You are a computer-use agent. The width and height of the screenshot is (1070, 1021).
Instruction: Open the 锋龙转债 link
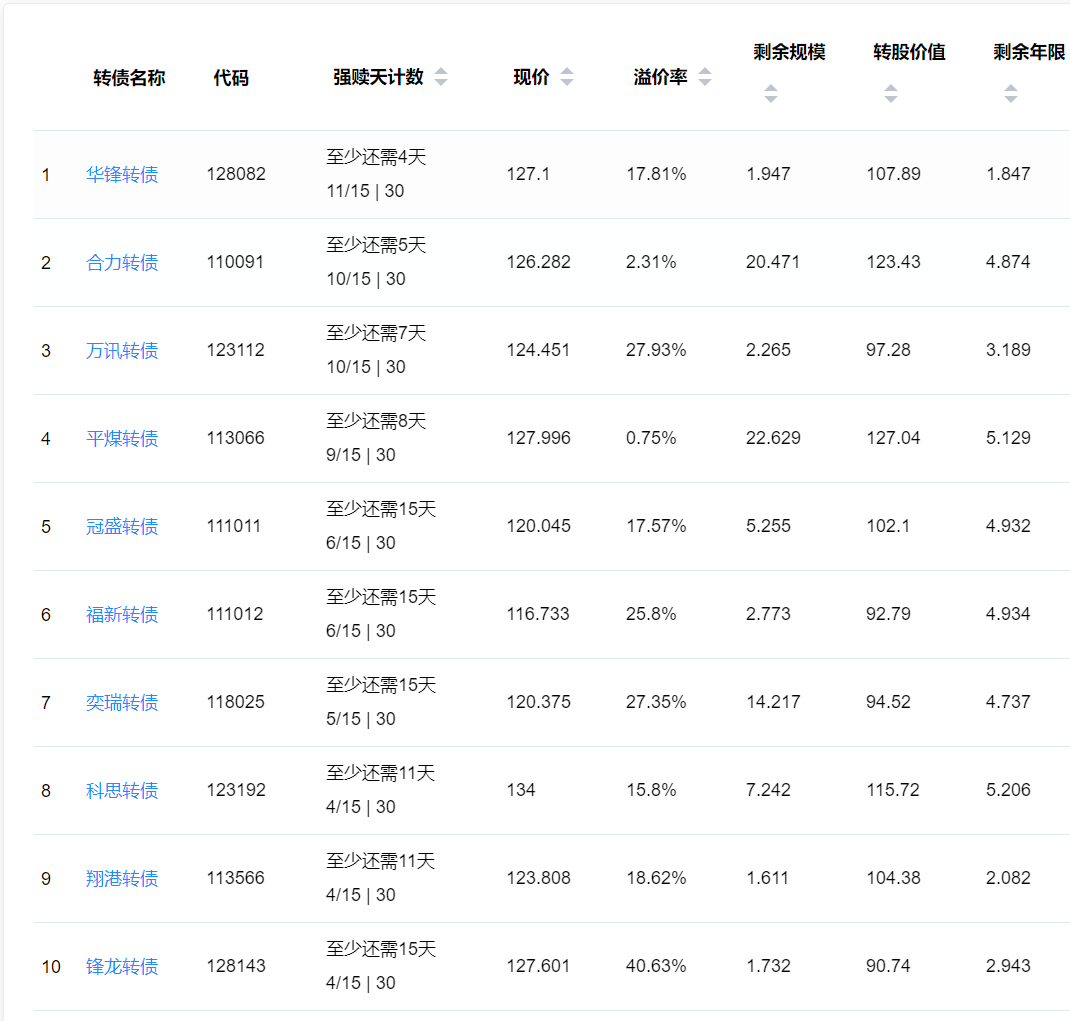[x=122, y=967]
